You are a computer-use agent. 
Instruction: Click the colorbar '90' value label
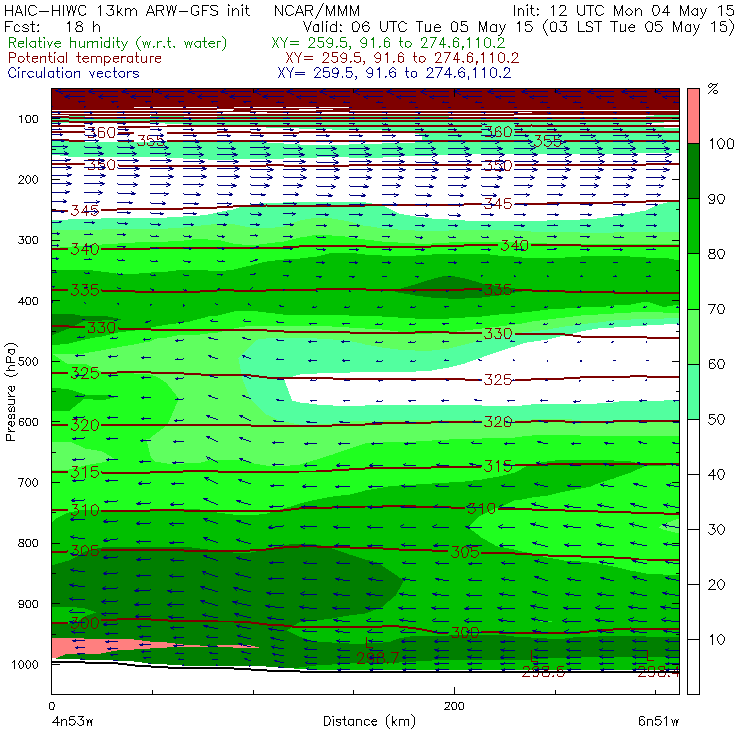716,199
